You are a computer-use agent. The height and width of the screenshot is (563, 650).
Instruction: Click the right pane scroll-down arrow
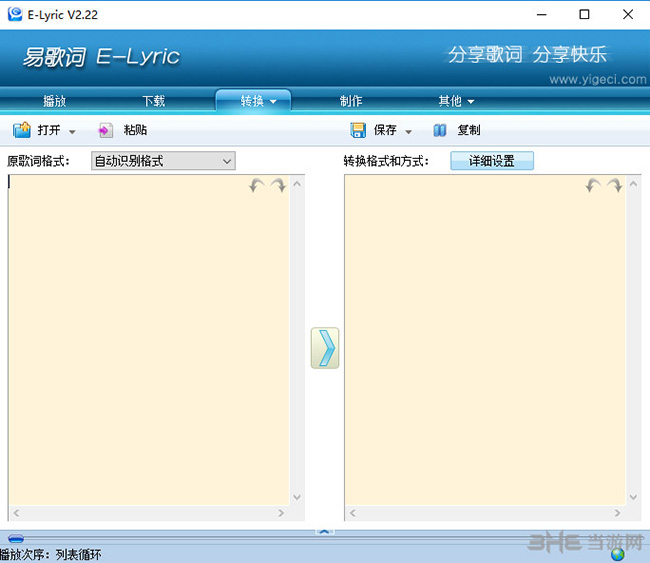pos(633,497)
